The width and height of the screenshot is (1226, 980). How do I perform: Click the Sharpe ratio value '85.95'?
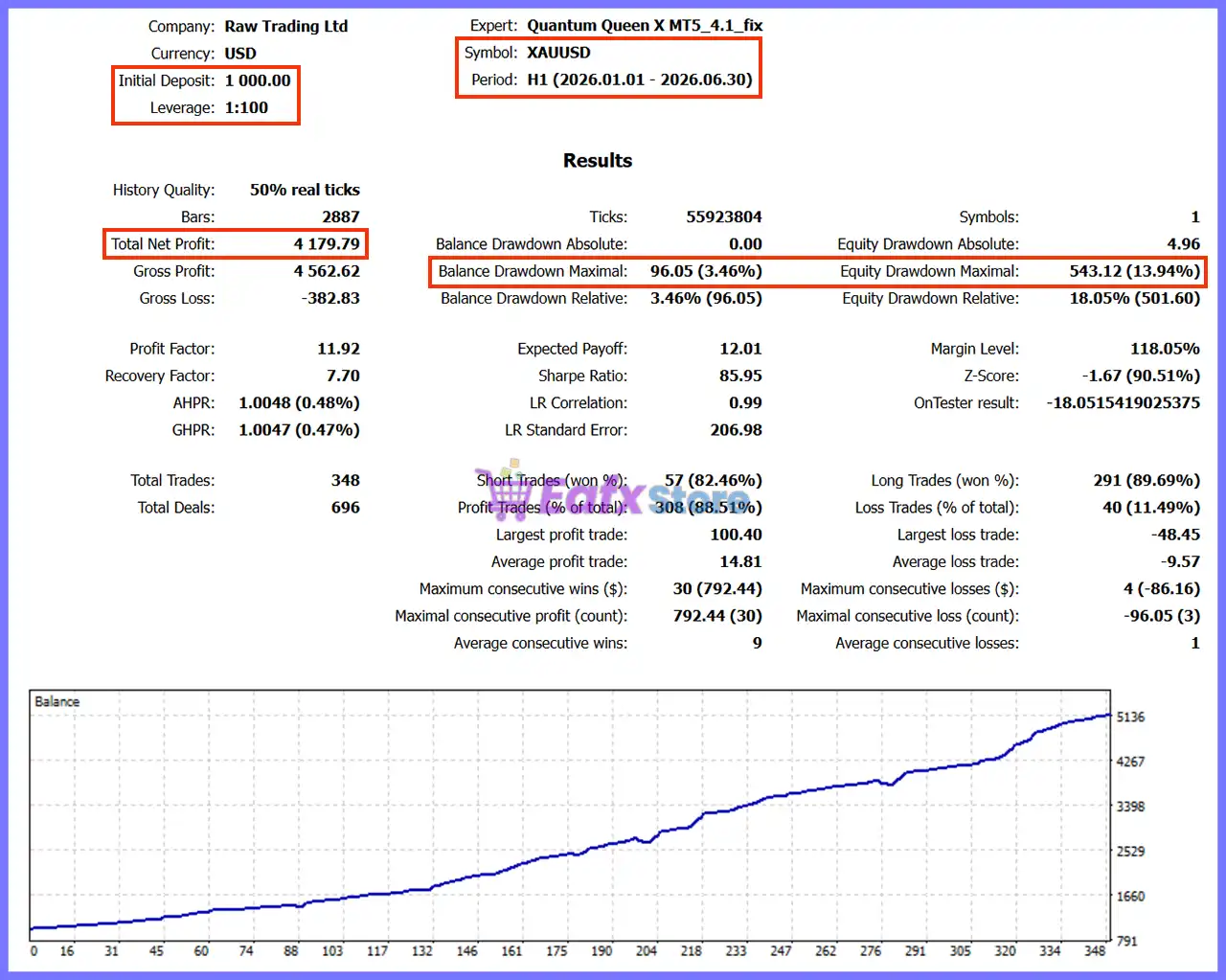pyautogui.click(x=741, y=376)
